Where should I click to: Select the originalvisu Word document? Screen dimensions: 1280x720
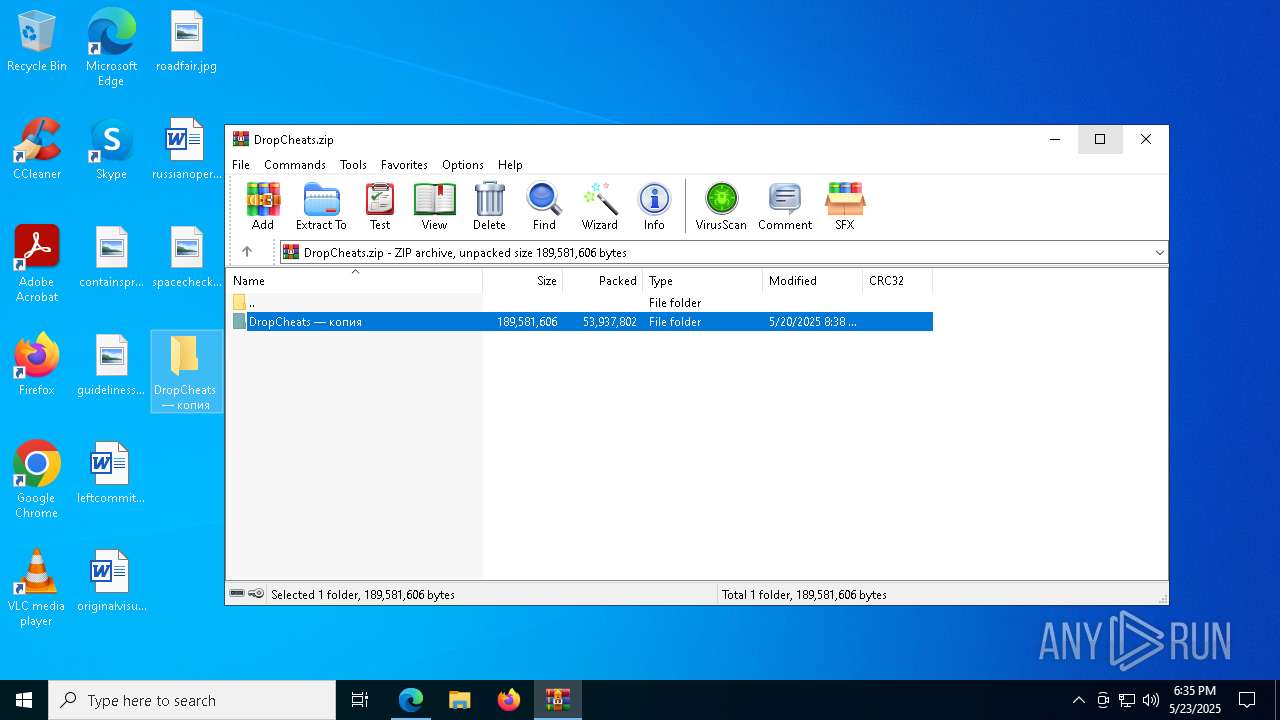click(x=111, y=581)
